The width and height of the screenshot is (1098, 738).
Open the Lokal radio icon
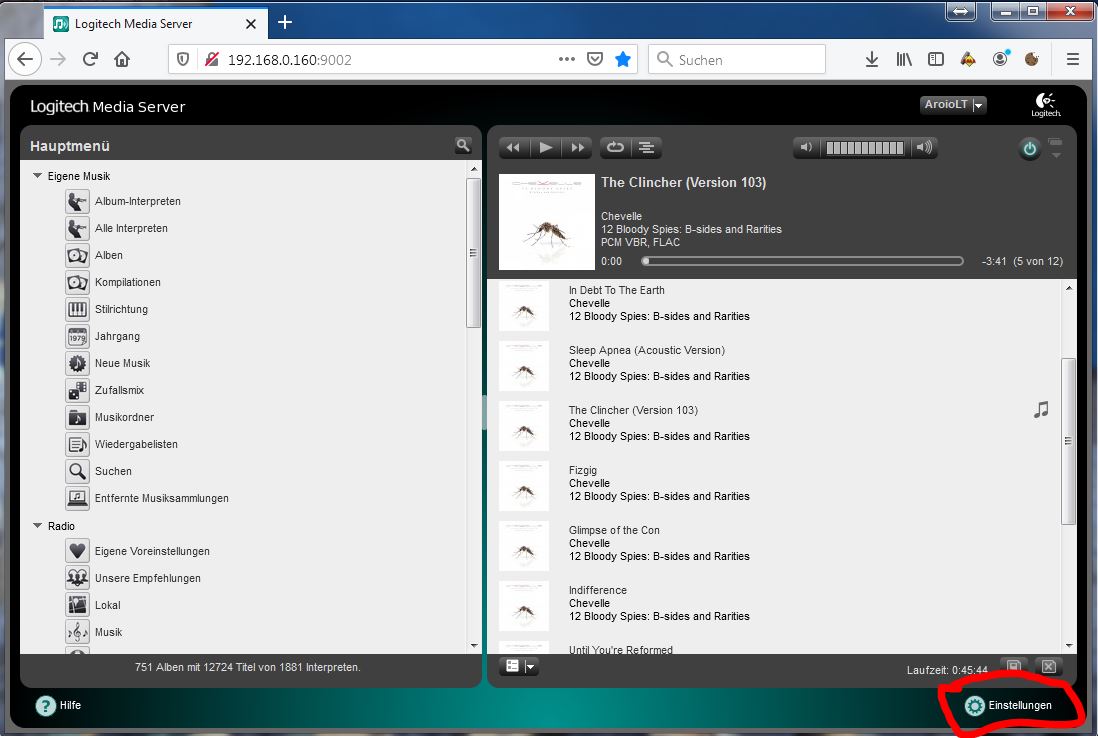pos(77,605)
